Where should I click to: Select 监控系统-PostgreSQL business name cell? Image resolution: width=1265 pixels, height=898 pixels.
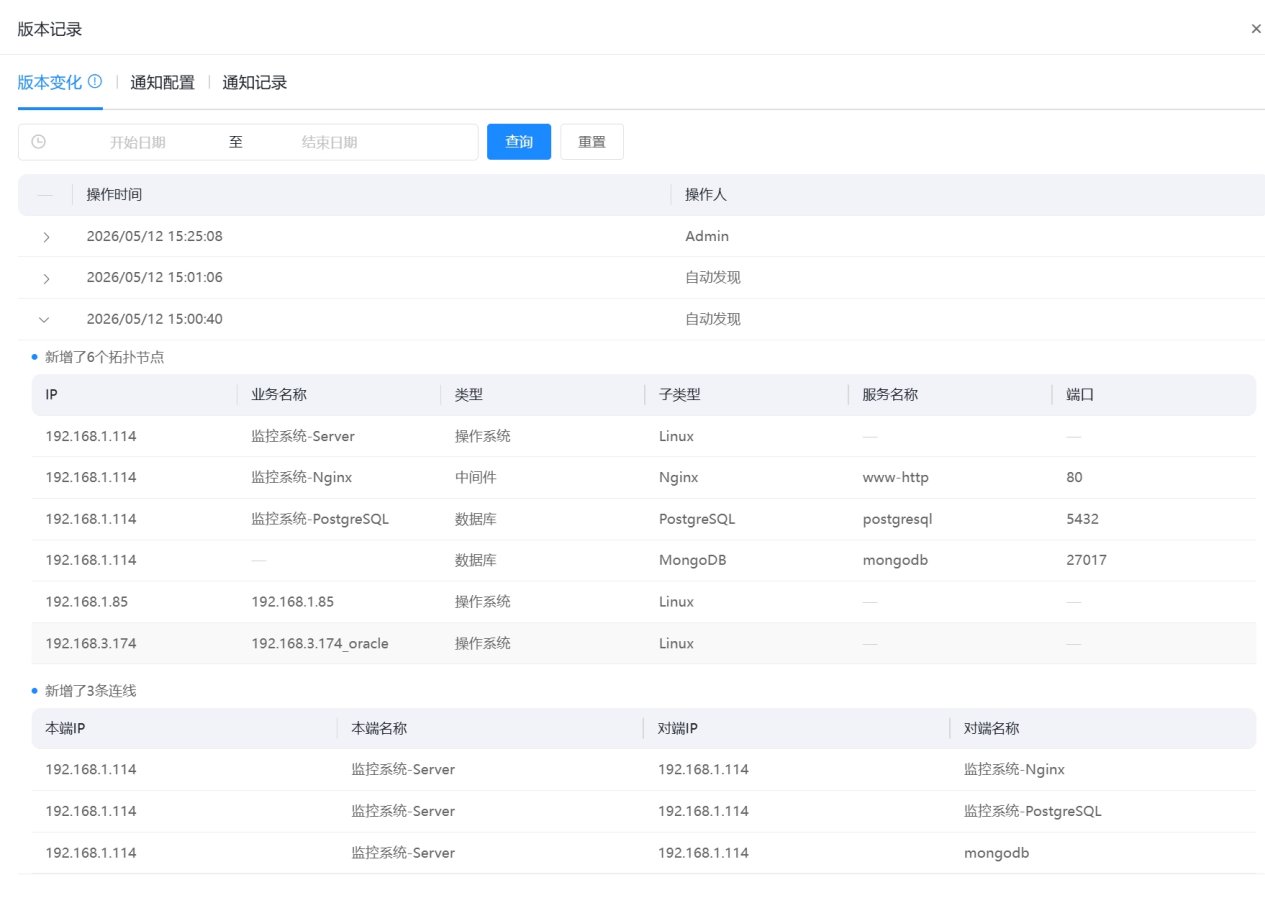pos(320,520)
